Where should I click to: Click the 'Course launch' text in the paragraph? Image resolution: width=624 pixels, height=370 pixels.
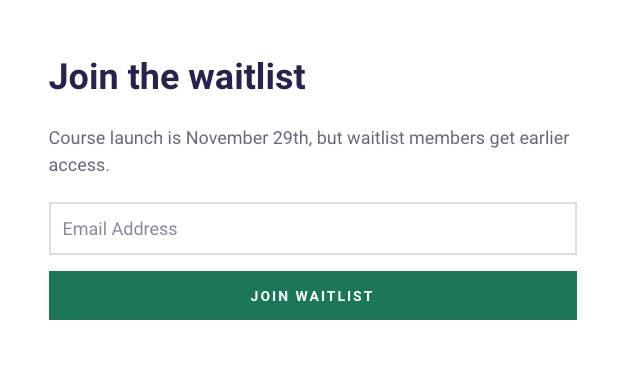click(x=106, y=138)
